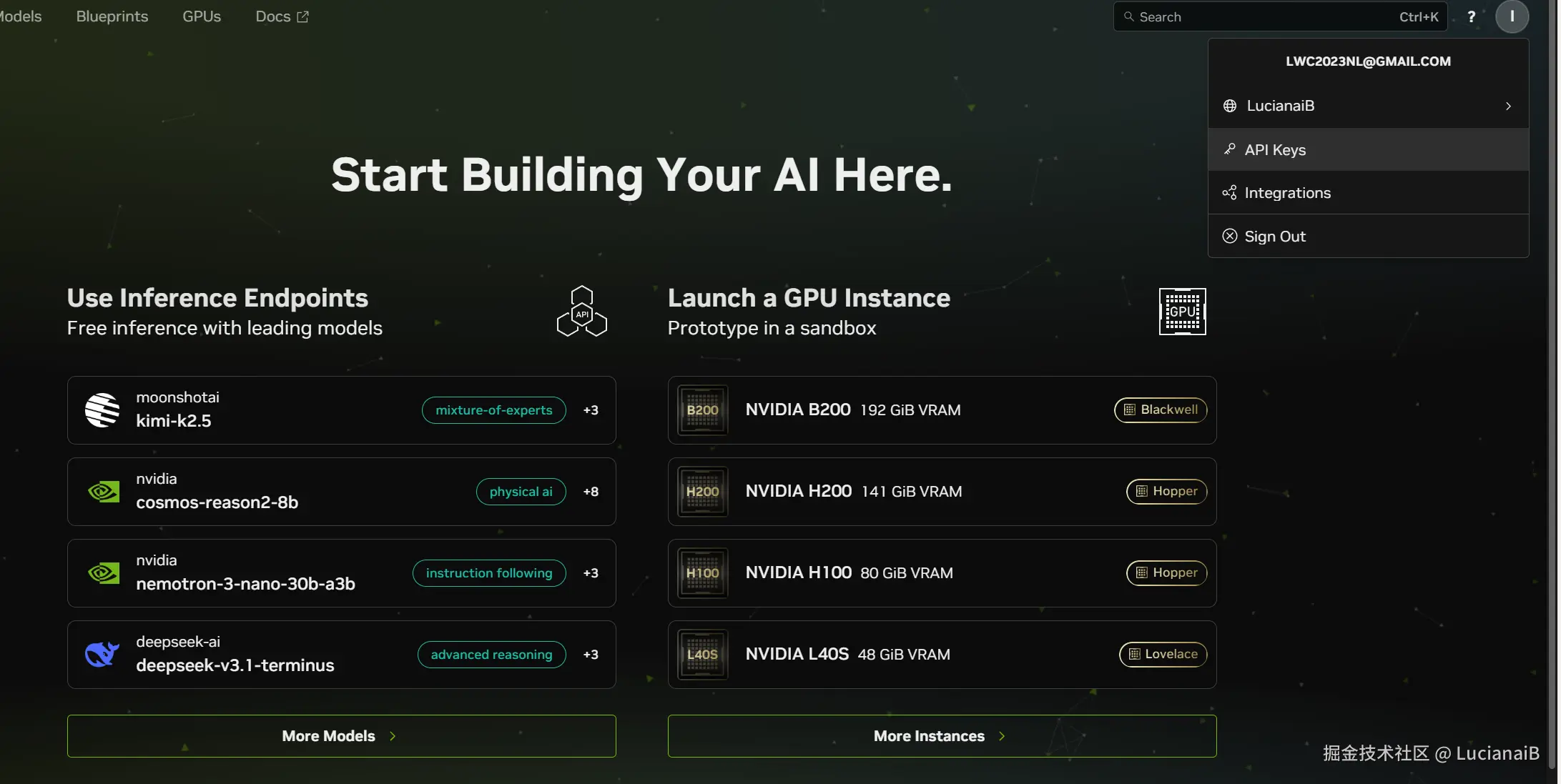
Task: Expand the +3 tags on kimi-k2.5
Action: (591, 410)
